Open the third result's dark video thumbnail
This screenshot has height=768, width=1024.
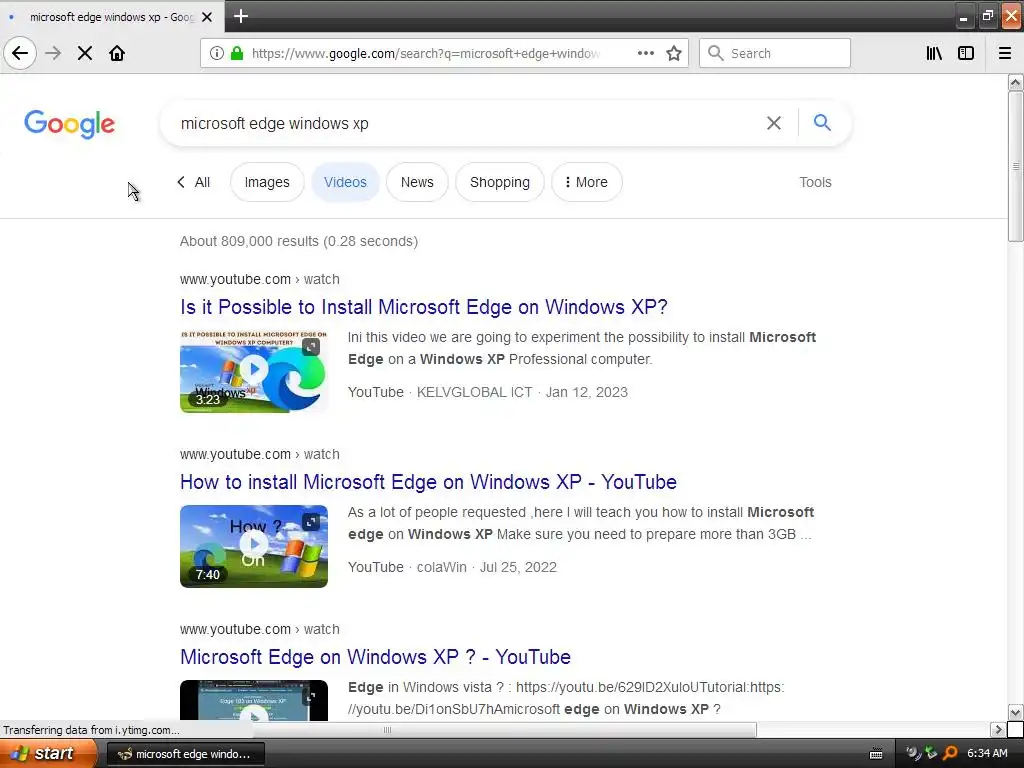click(x=254, y=701)
